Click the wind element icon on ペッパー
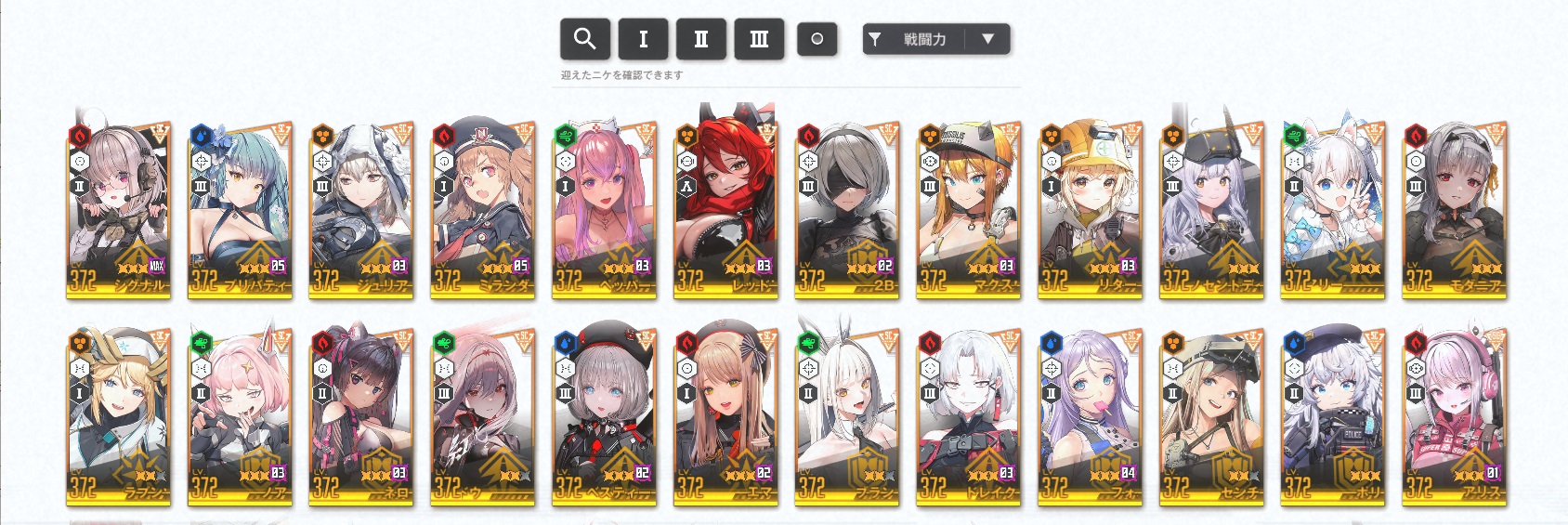Screen dimensions: 1568x525 pos(566,136)
